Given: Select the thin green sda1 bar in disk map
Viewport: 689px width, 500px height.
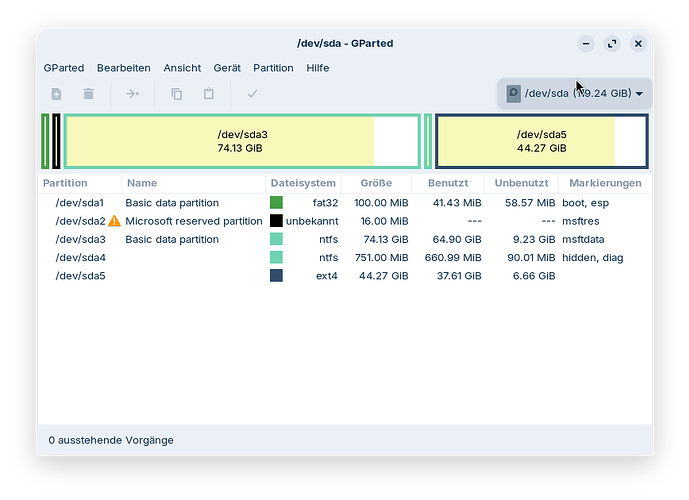Looking at the screenshot, I should (45, 141).
